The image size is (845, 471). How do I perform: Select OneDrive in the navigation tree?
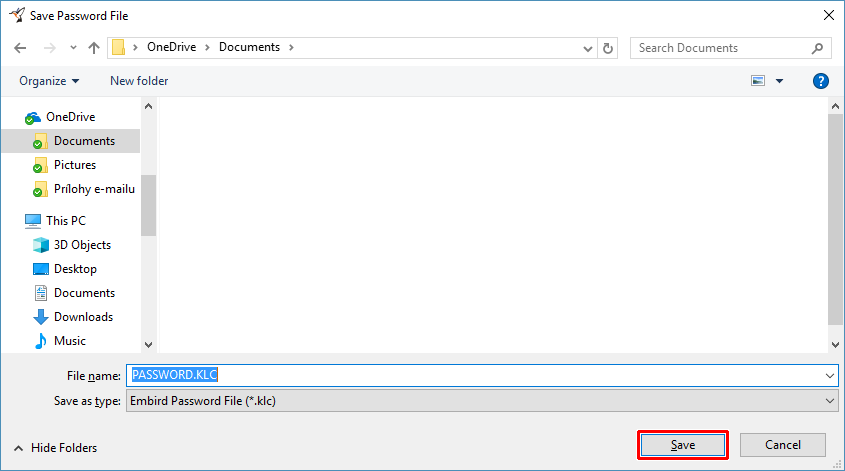pos(71,117)
